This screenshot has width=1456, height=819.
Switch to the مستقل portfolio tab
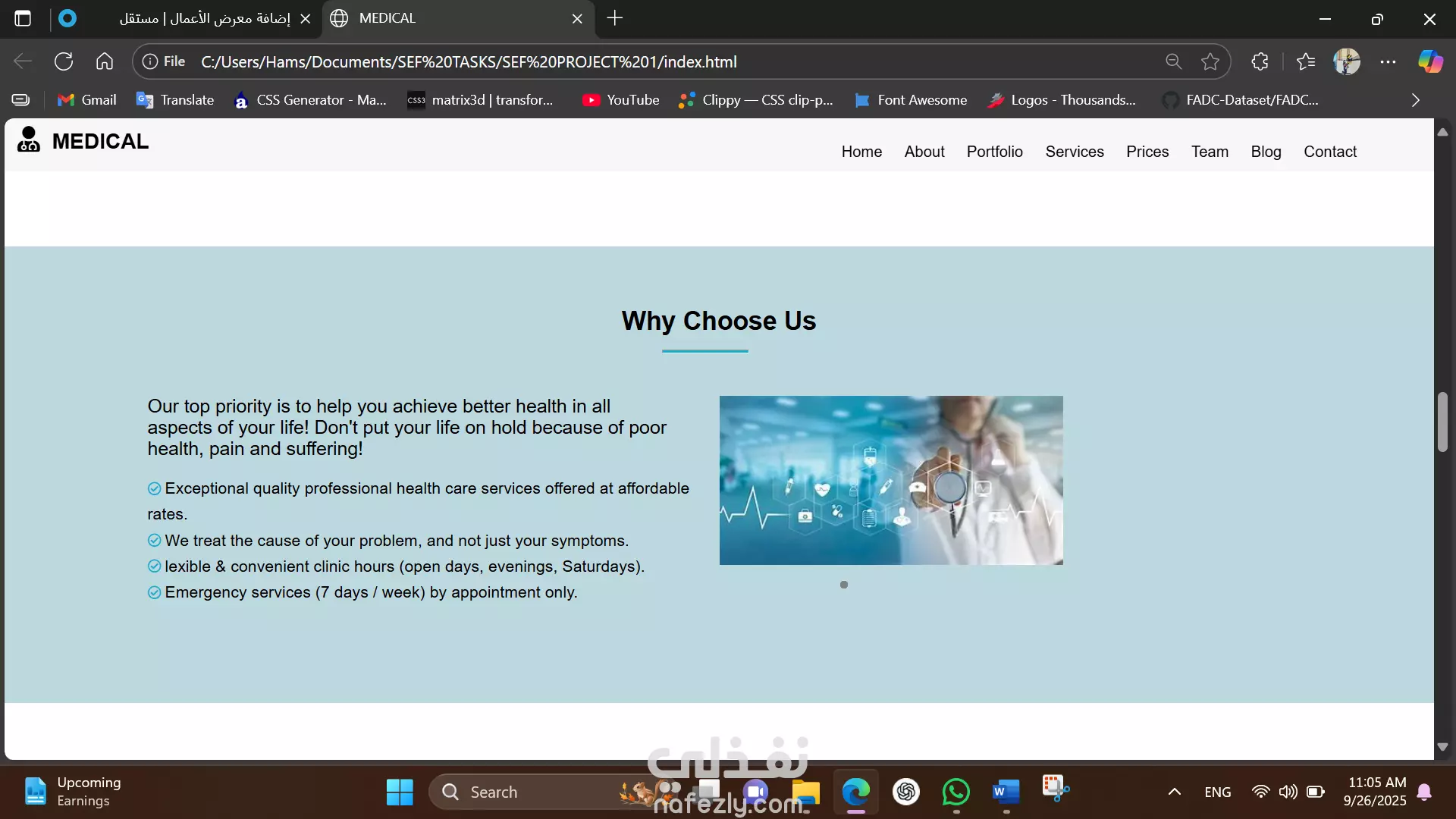pos(205,18)
